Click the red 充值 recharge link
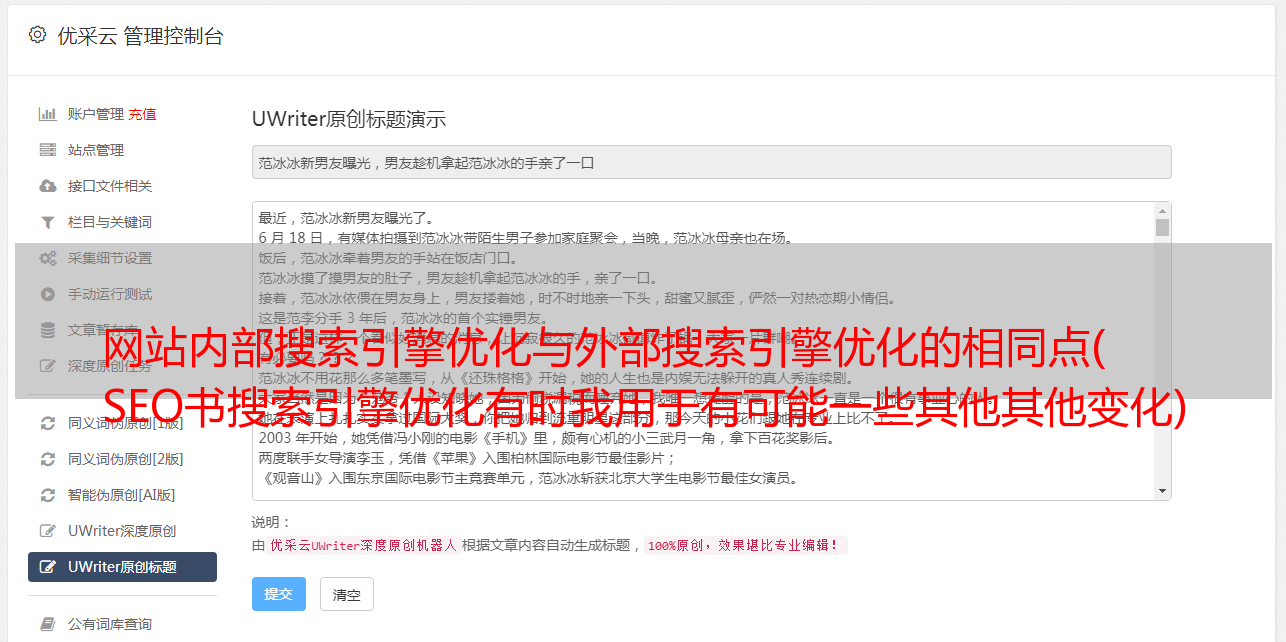This screenshot has height=642, width=1286. (x=142, y=114)
